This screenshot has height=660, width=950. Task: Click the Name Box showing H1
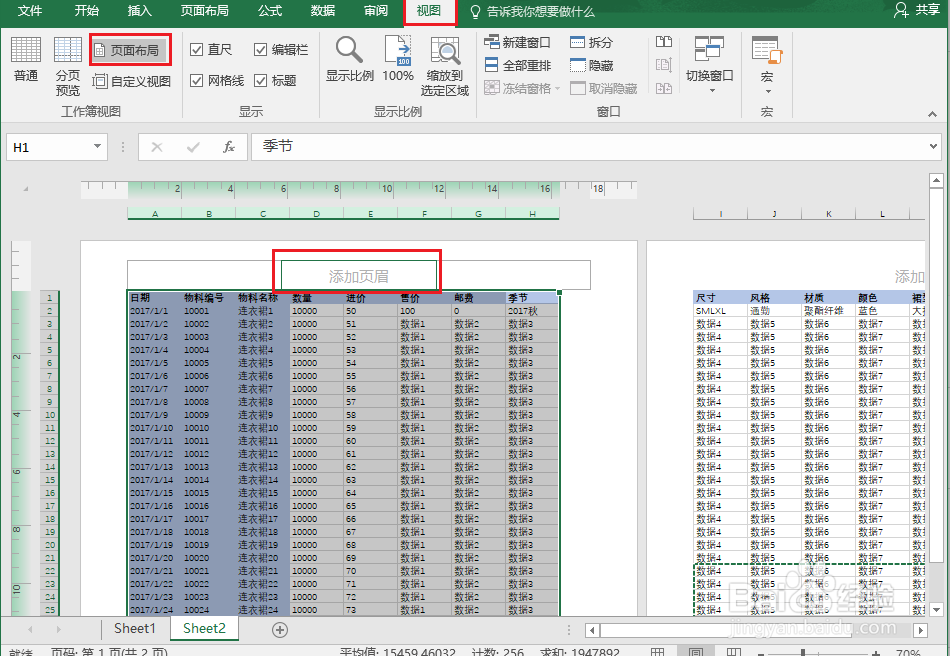pyautogui.click(x=57, y=147)
